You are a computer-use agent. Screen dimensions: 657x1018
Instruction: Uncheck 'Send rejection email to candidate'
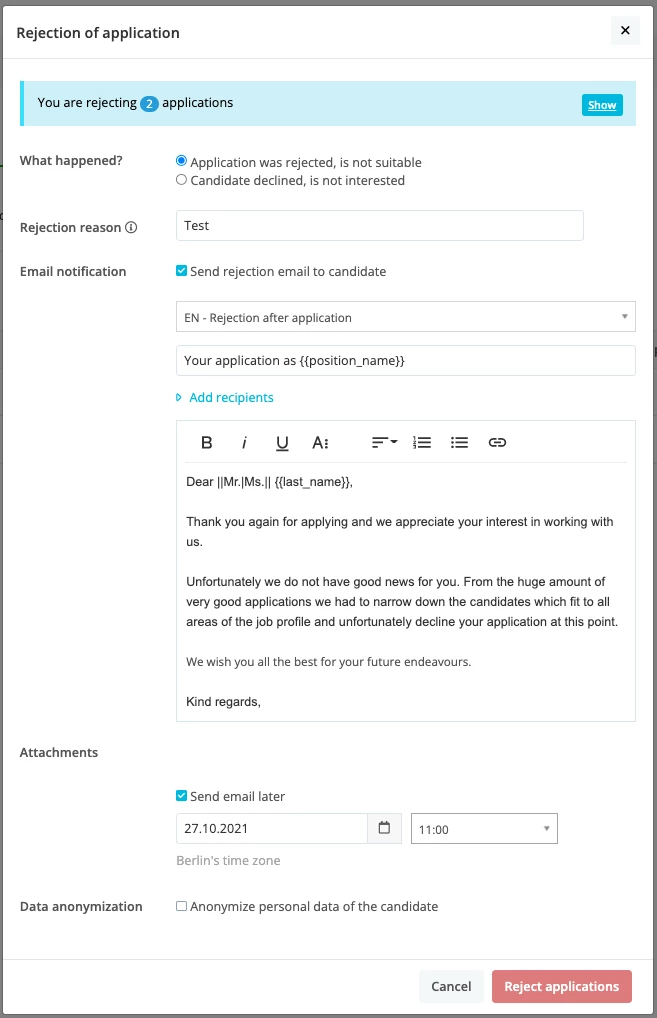182,271
